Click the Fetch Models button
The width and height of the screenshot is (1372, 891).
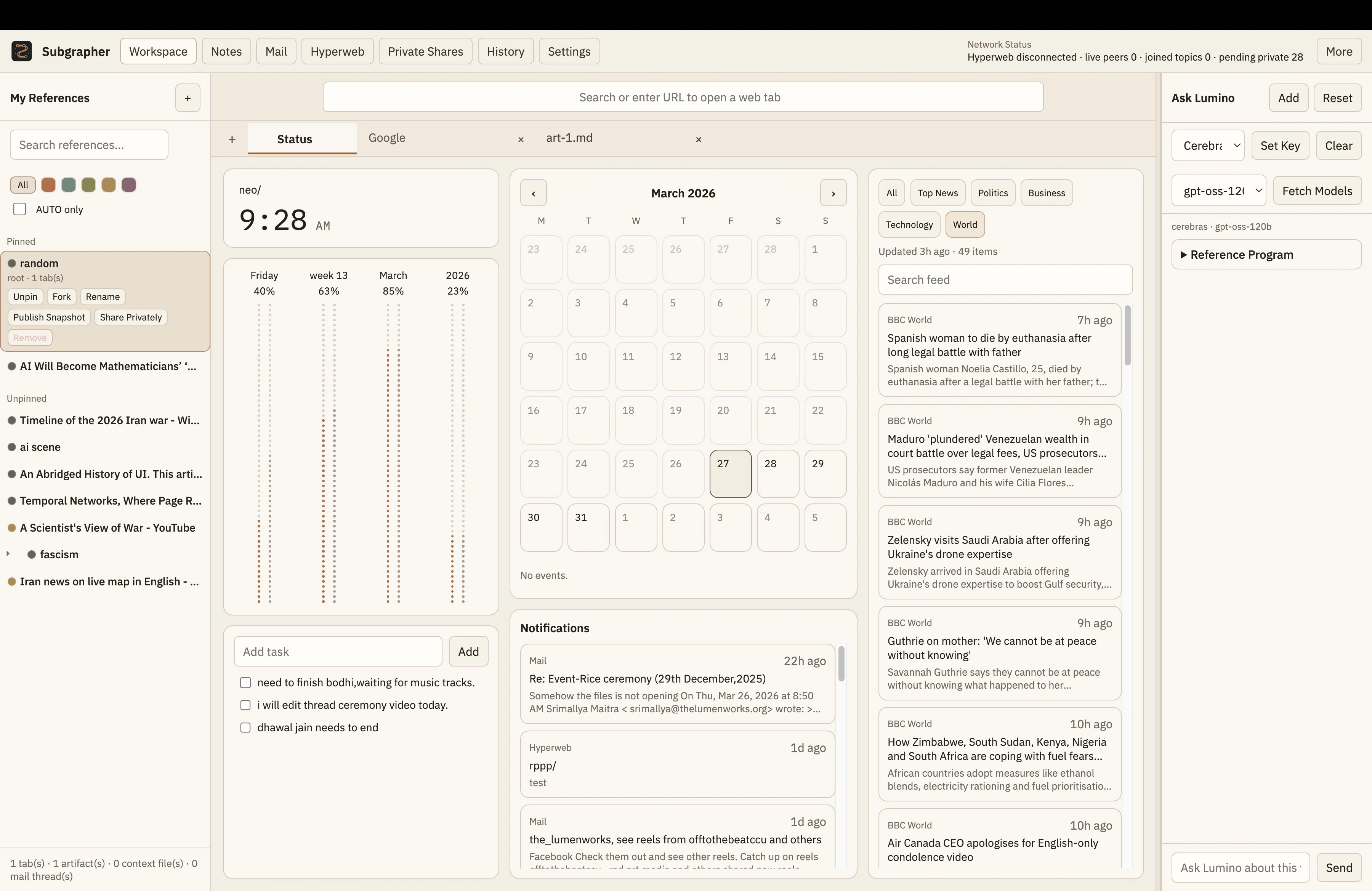click(1317, 191)
